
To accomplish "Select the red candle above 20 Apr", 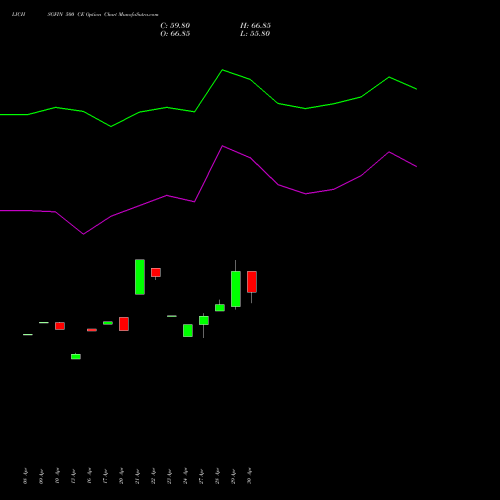I will 124,324.
